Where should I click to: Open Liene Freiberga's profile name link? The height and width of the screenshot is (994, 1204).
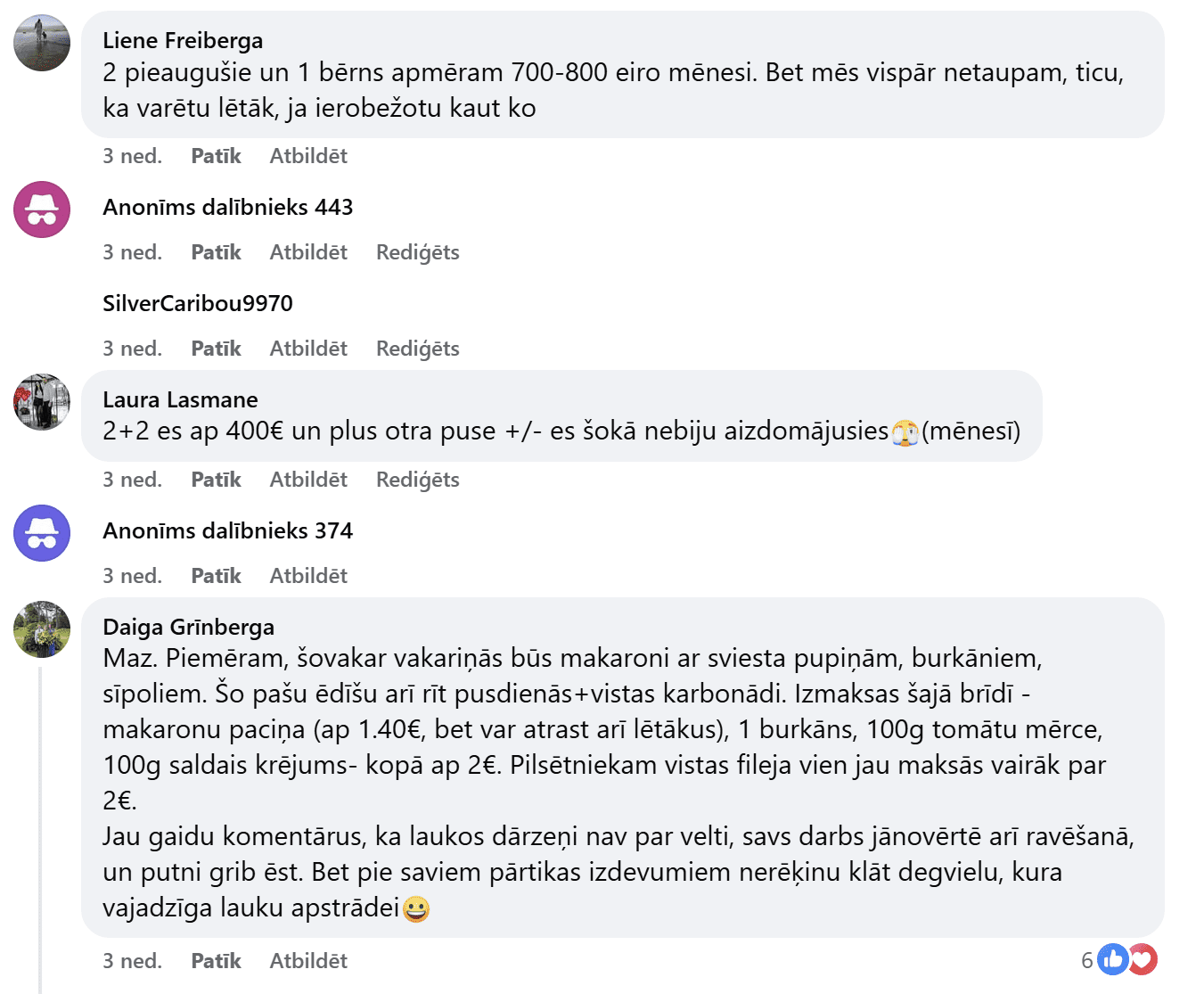pos(183,40)
